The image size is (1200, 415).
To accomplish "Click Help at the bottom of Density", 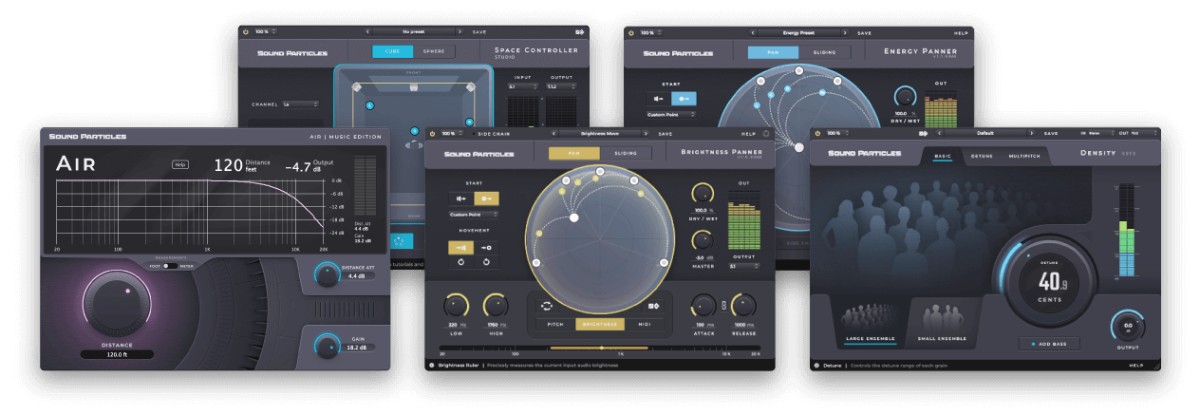I will click(1136, 365).
